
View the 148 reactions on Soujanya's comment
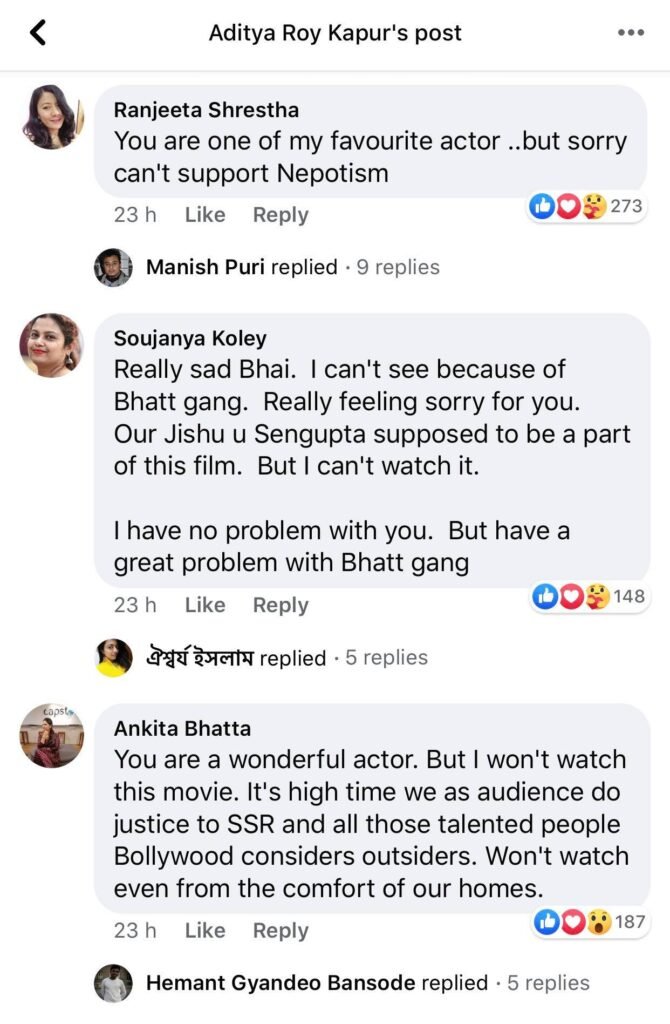pyautogui.click(x=589, y=597)
